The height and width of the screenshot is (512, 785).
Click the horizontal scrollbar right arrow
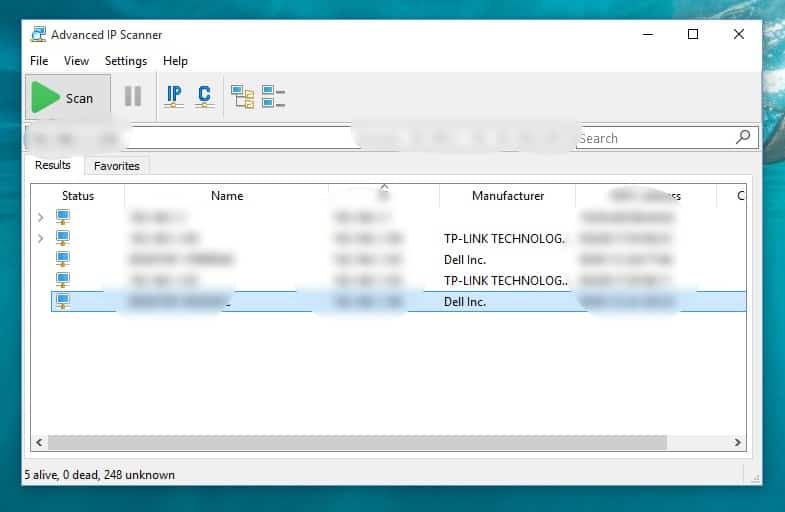[738, 442]
